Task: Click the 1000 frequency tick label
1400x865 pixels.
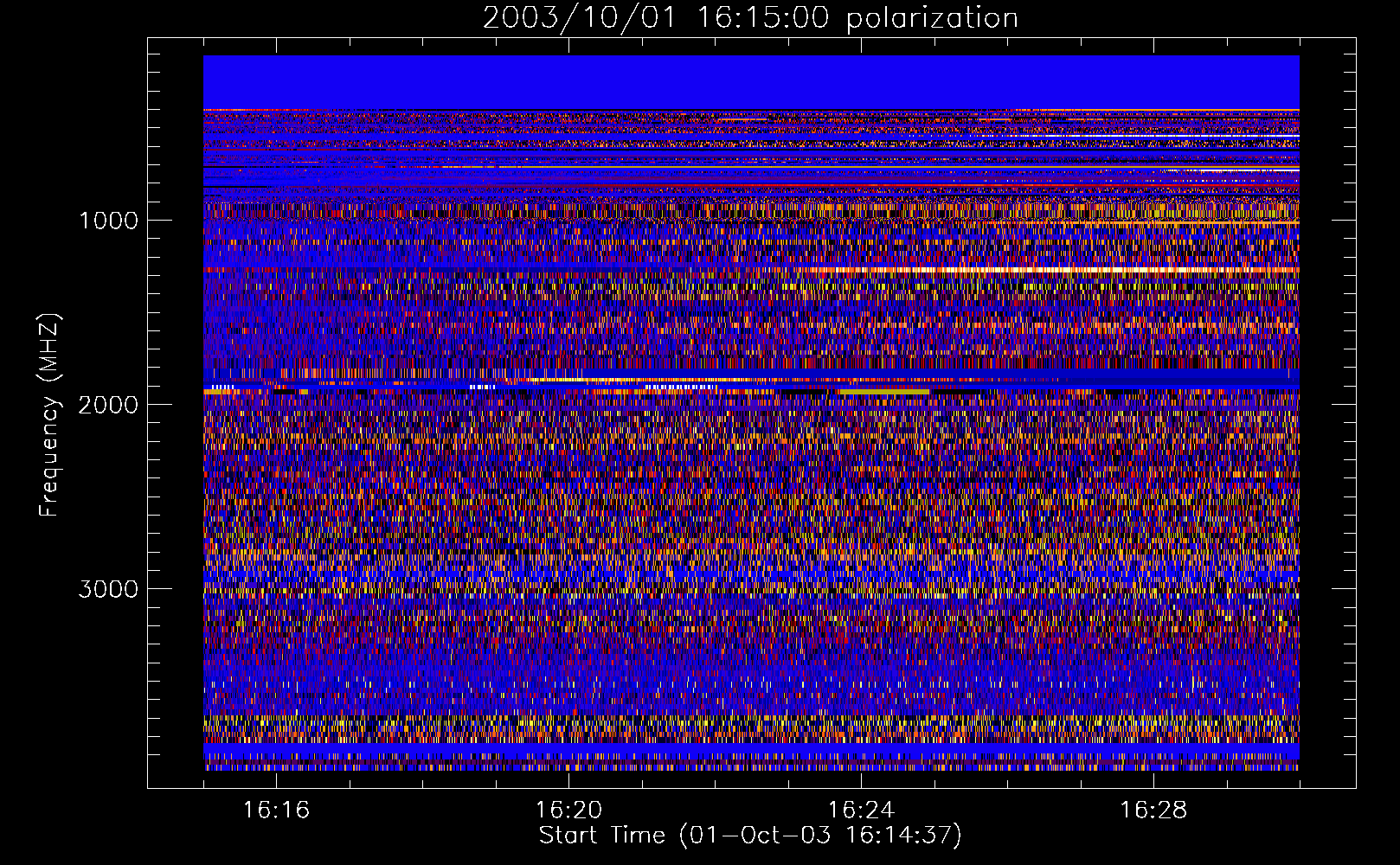Action: click(x=108, y=221)
